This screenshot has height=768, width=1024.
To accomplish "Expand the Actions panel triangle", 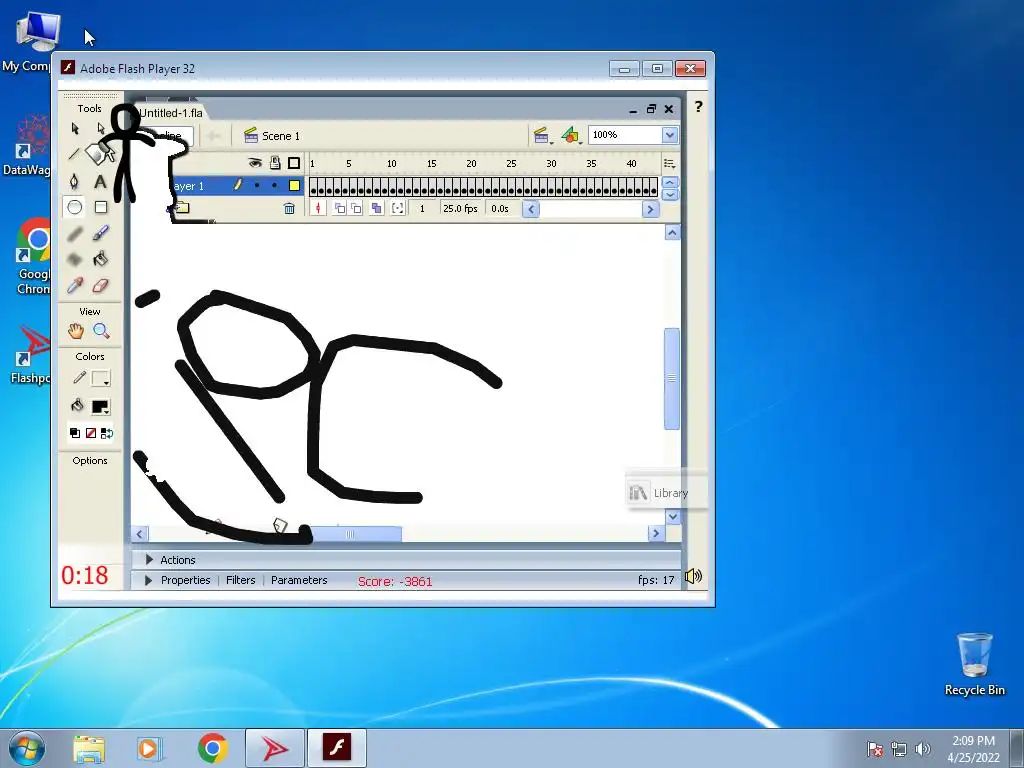I will (x=149, y=560).
